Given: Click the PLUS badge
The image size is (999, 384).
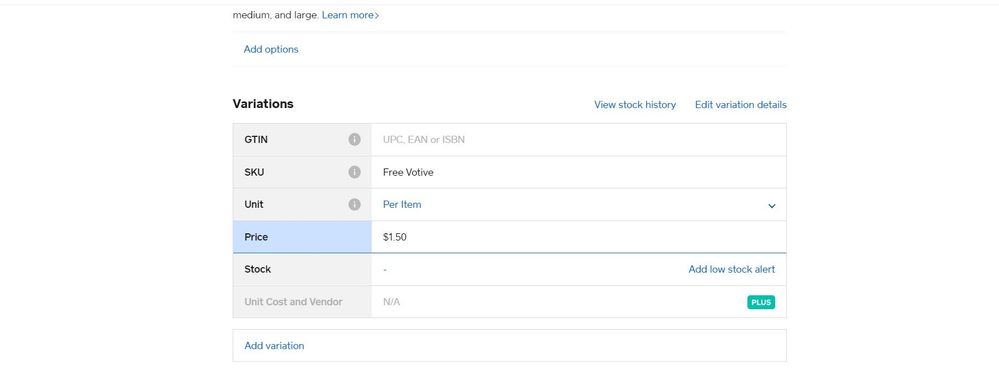Looking at the screenshot, I should (x=761, y=302).
